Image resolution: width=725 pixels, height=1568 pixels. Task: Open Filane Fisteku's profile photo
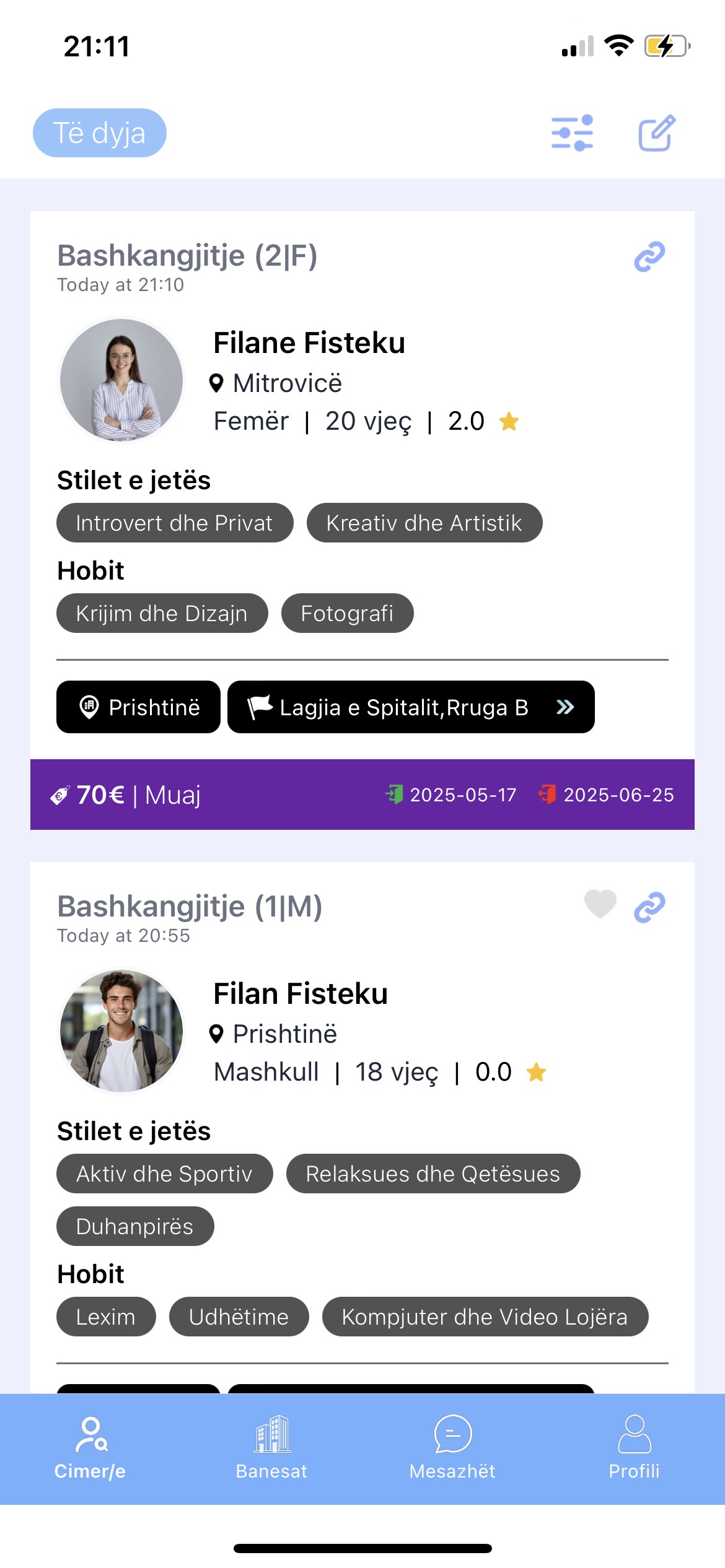tap(121, 380)
